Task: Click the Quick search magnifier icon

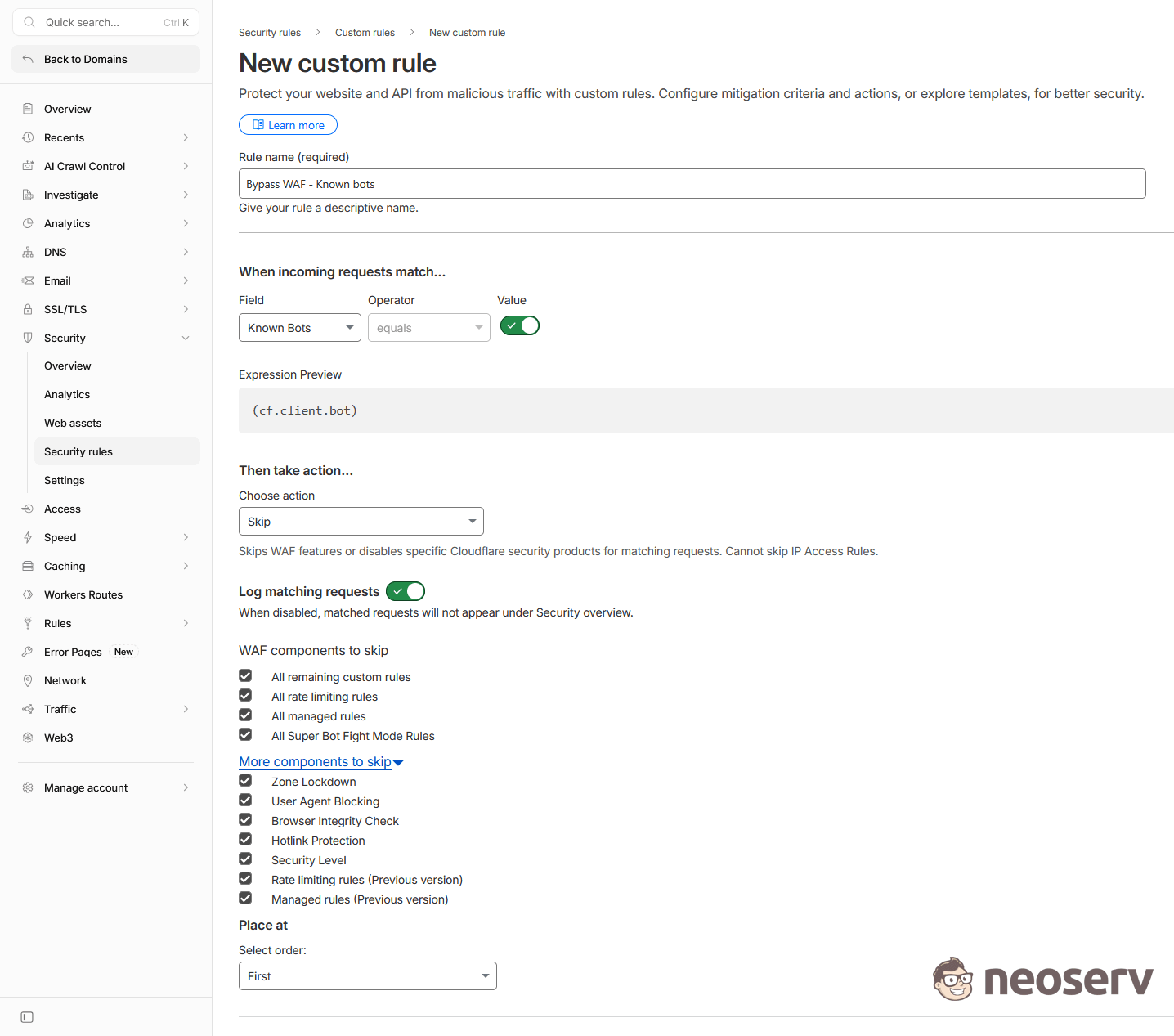Action: [29, 22]
